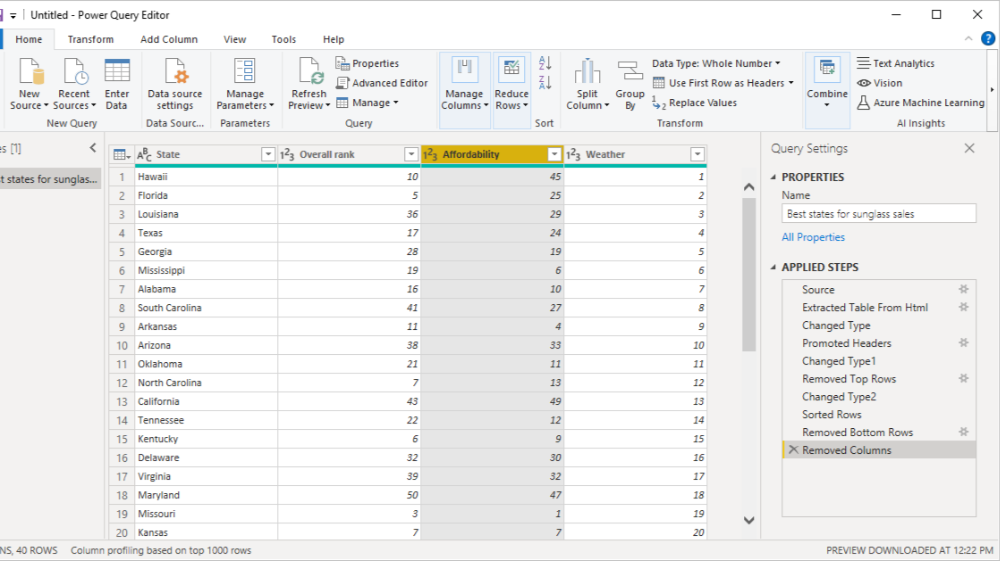Collapse the Queries pane

[93, 149]
